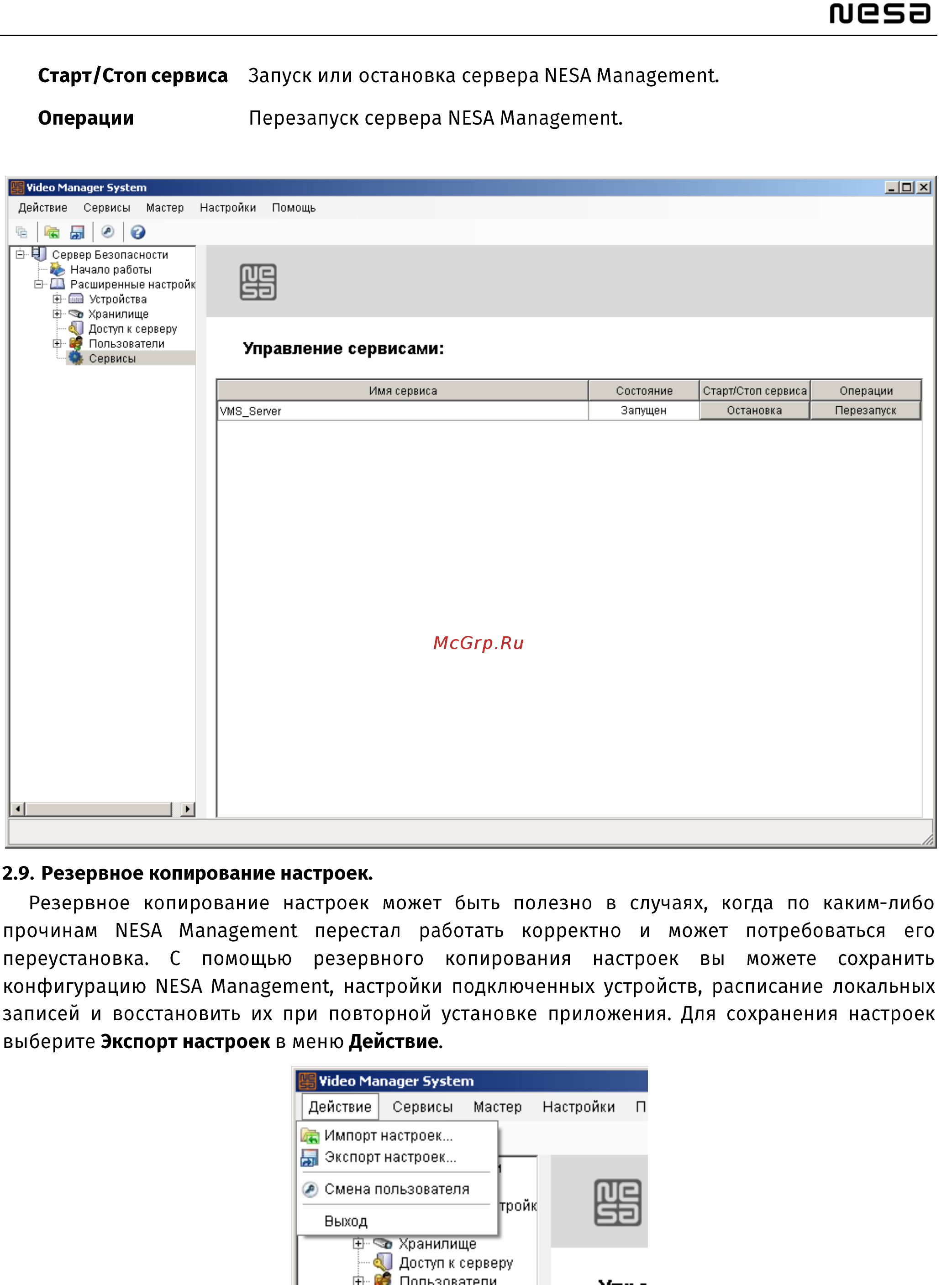Expand the Устройства tree node
952x1285 pixels.
point(57,299)
